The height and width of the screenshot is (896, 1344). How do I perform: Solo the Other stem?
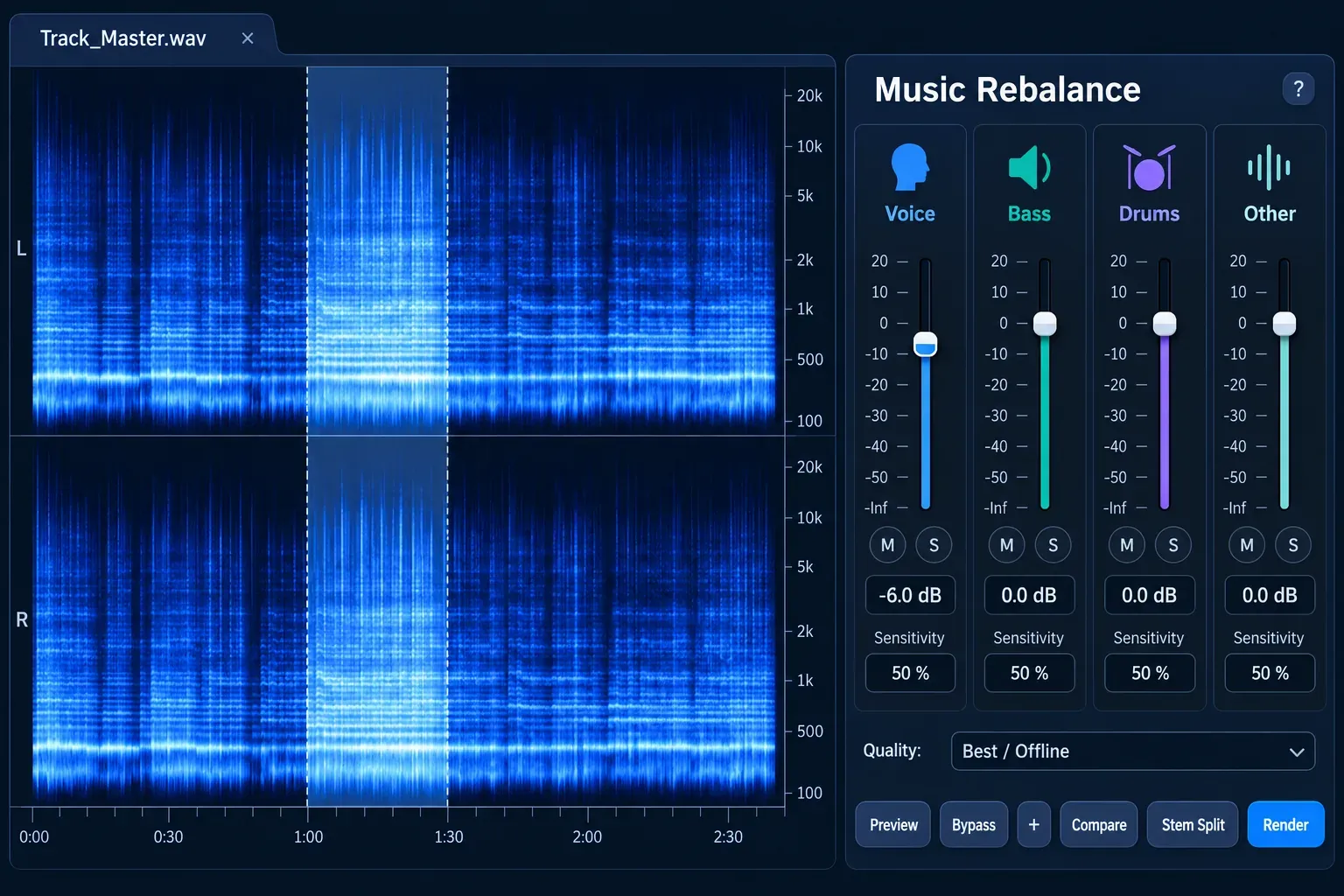[x=1292, y=545]
